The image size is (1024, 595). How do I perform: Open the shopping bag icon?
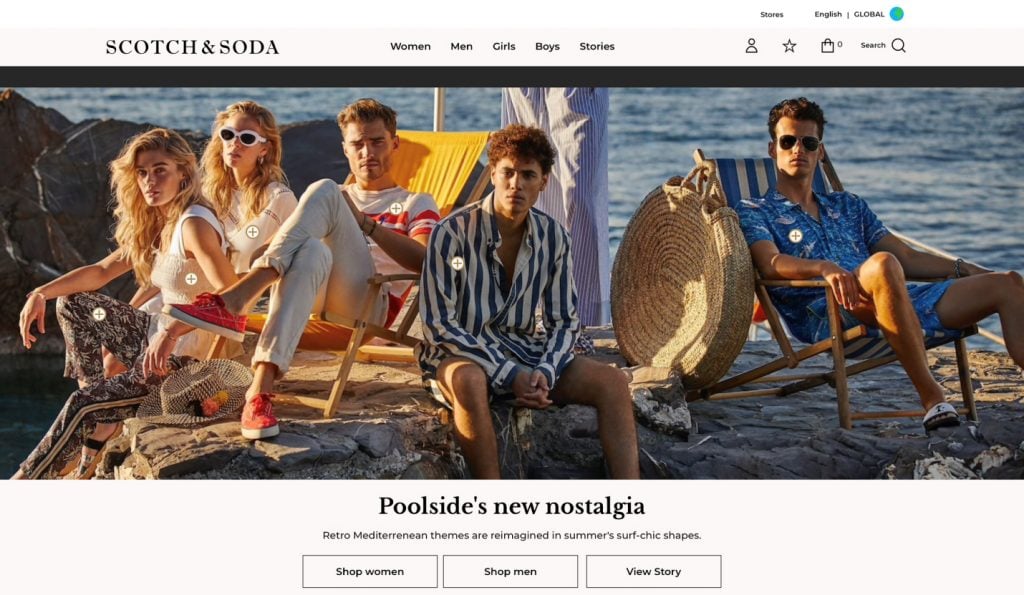click(827, 45)
